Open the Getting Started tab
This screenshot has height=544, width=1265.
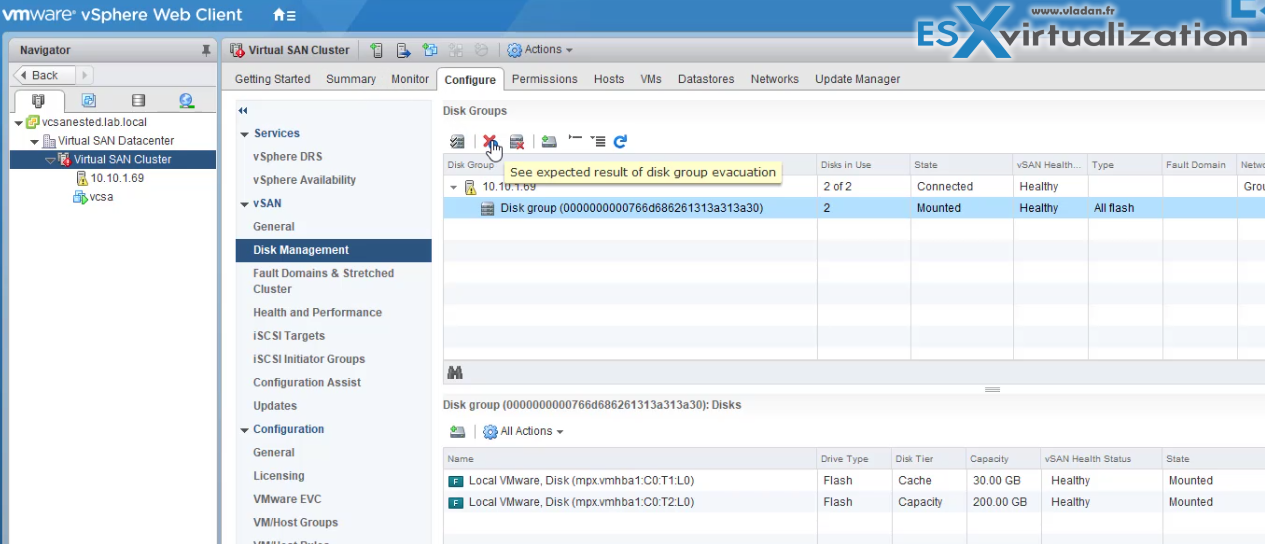pos(272,79)
